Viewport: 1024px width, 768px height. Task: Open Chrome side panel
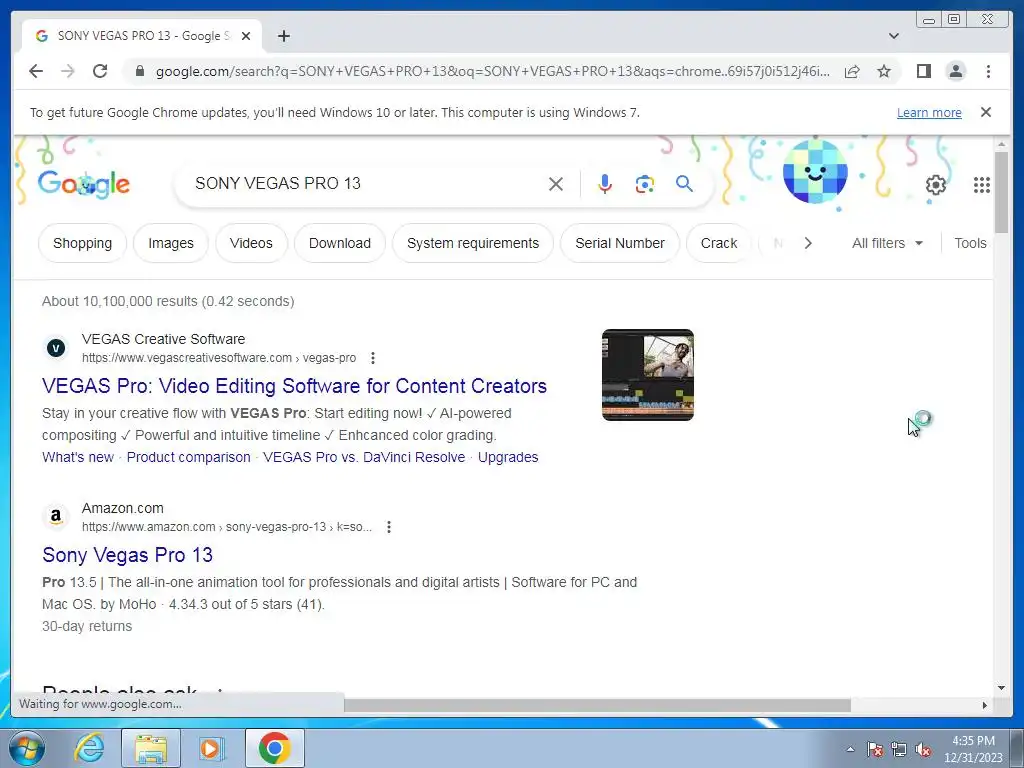pos(923,71)
